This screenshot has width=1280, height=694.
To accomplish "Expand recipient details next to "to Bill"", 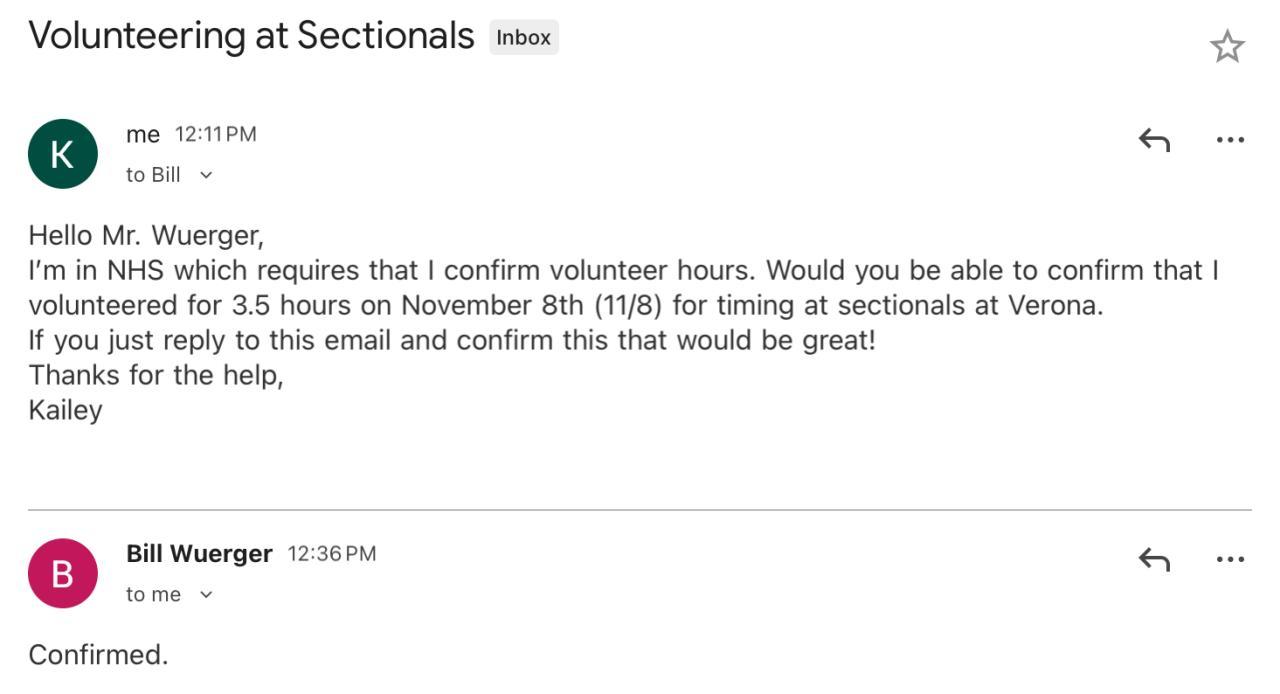I will pyautogui.click(x=206, y=175).
